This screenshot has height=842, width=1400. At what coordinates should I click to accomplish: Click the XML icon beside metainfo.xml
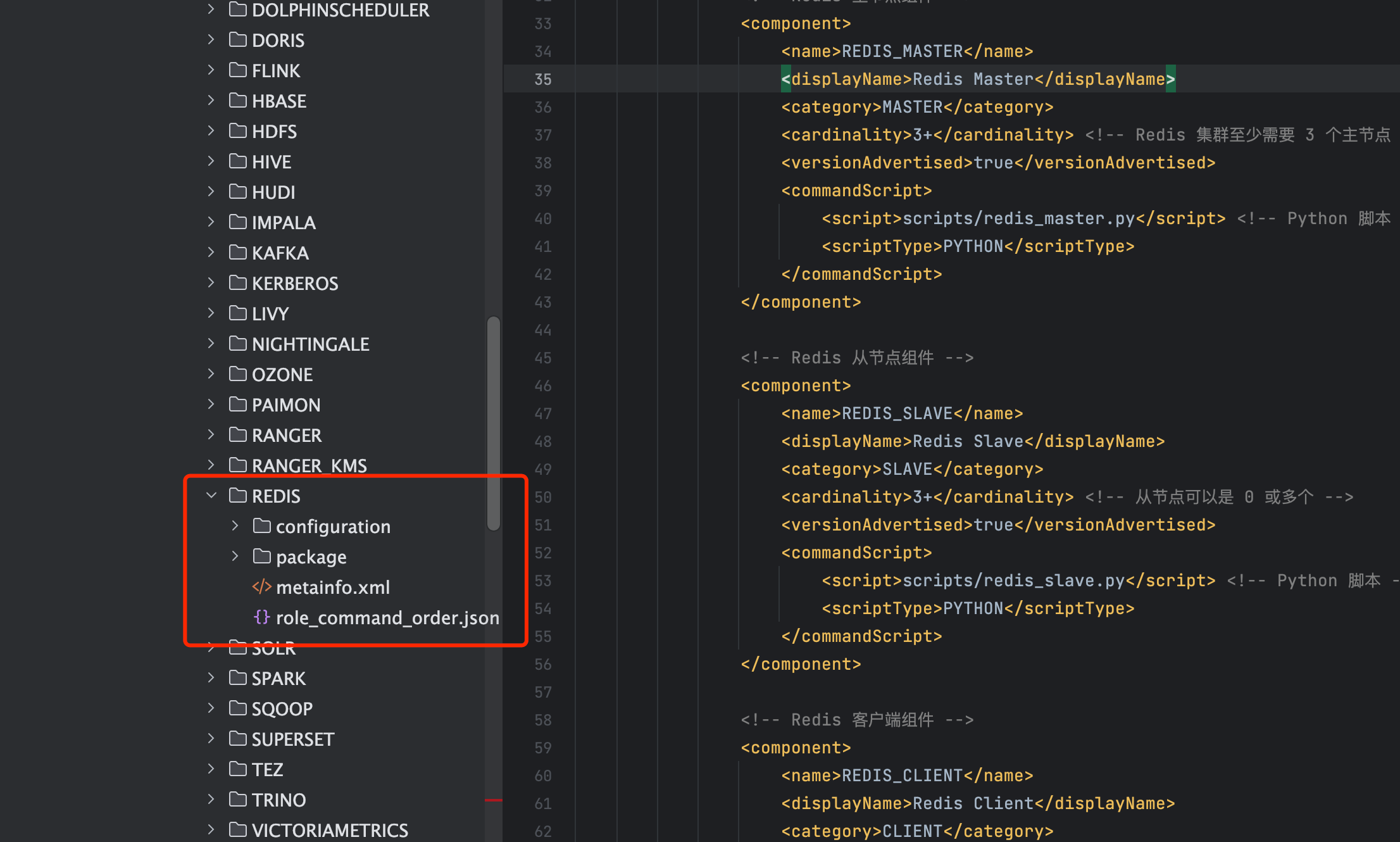click(x=261, y=587)
